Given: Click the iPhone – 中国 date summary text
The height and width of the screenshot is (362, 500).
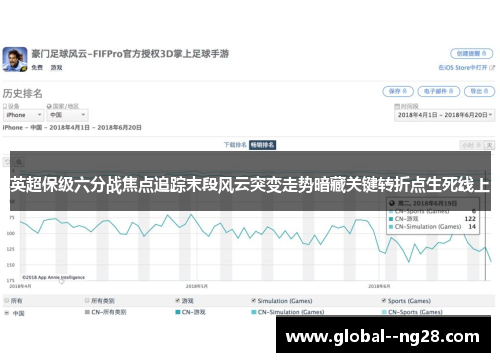Looking at the screenshot, I should (x=72, y=128).
